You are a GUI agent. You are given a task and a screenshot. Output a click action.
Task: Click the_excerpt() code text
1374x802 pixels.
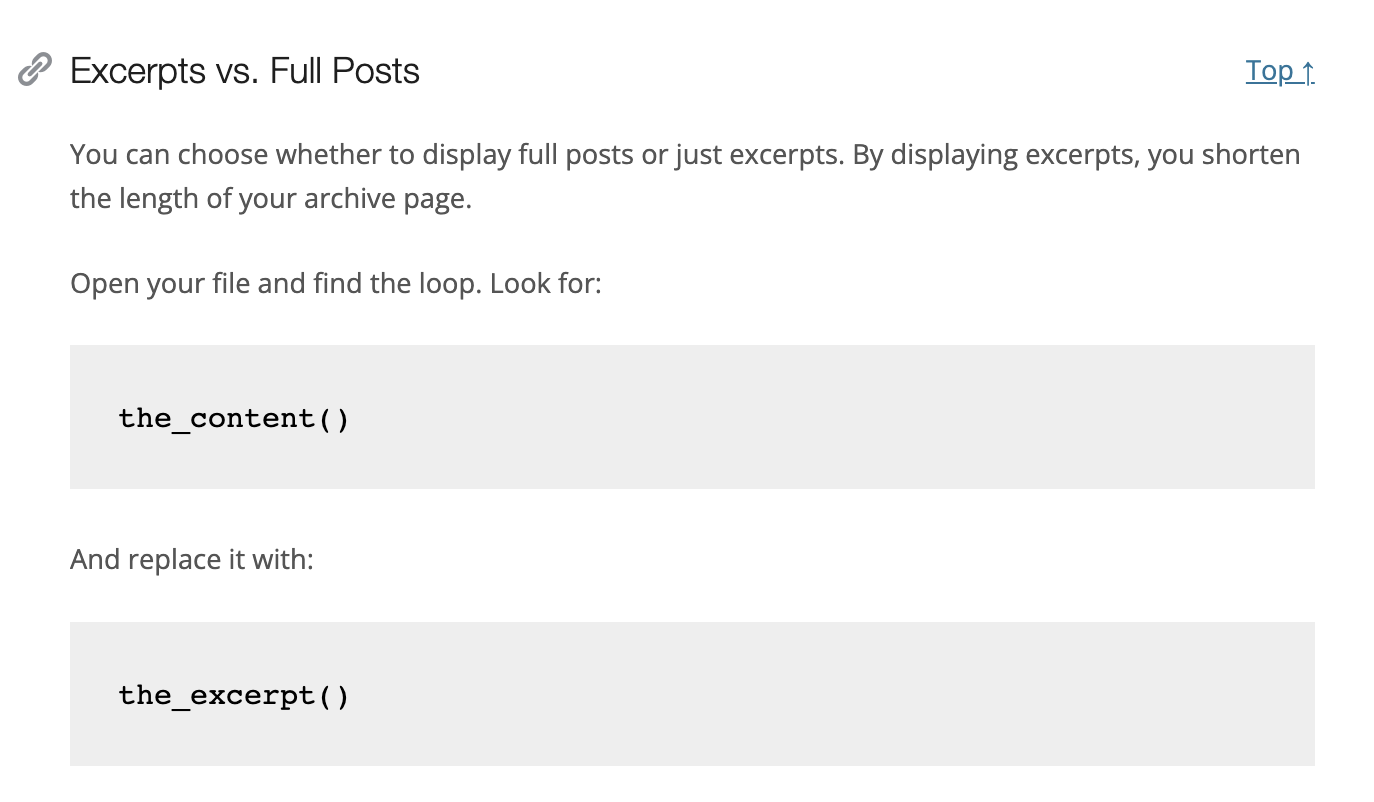(234, 695)
